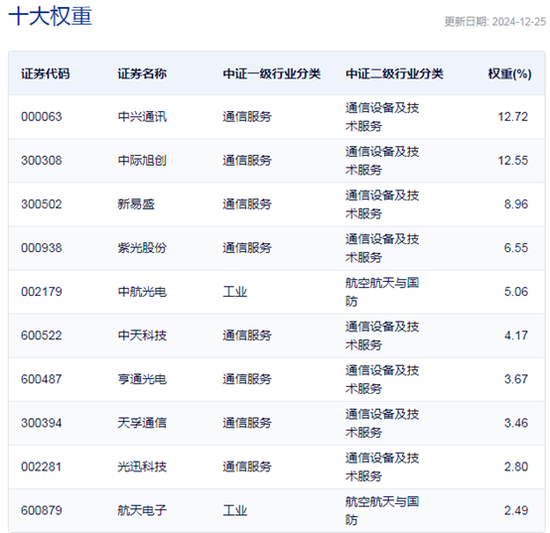Click the 证券名称 column header

pos(142,74)
